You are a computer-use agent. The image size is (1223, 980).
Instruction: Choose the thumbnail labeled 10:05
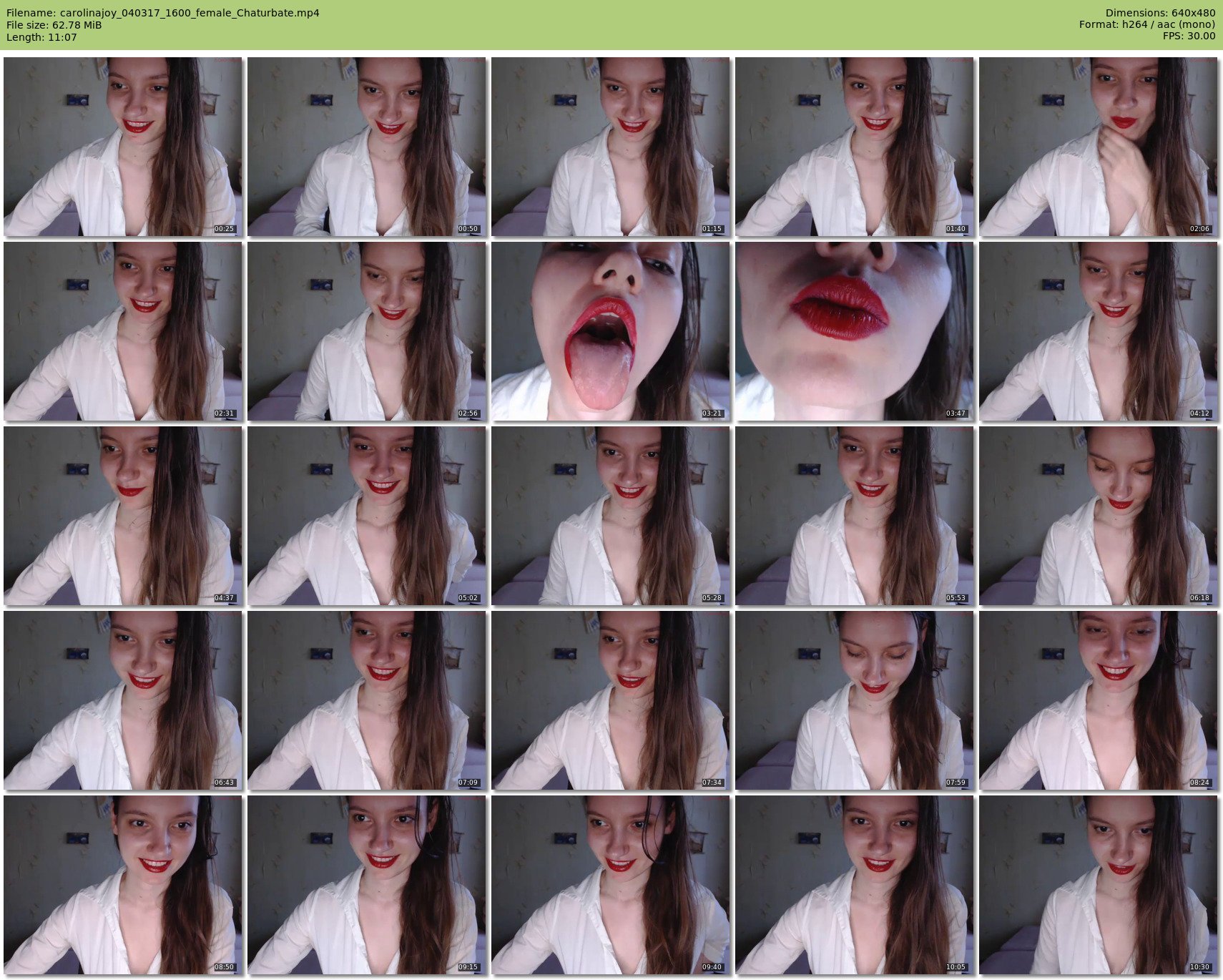coord(855,885)
